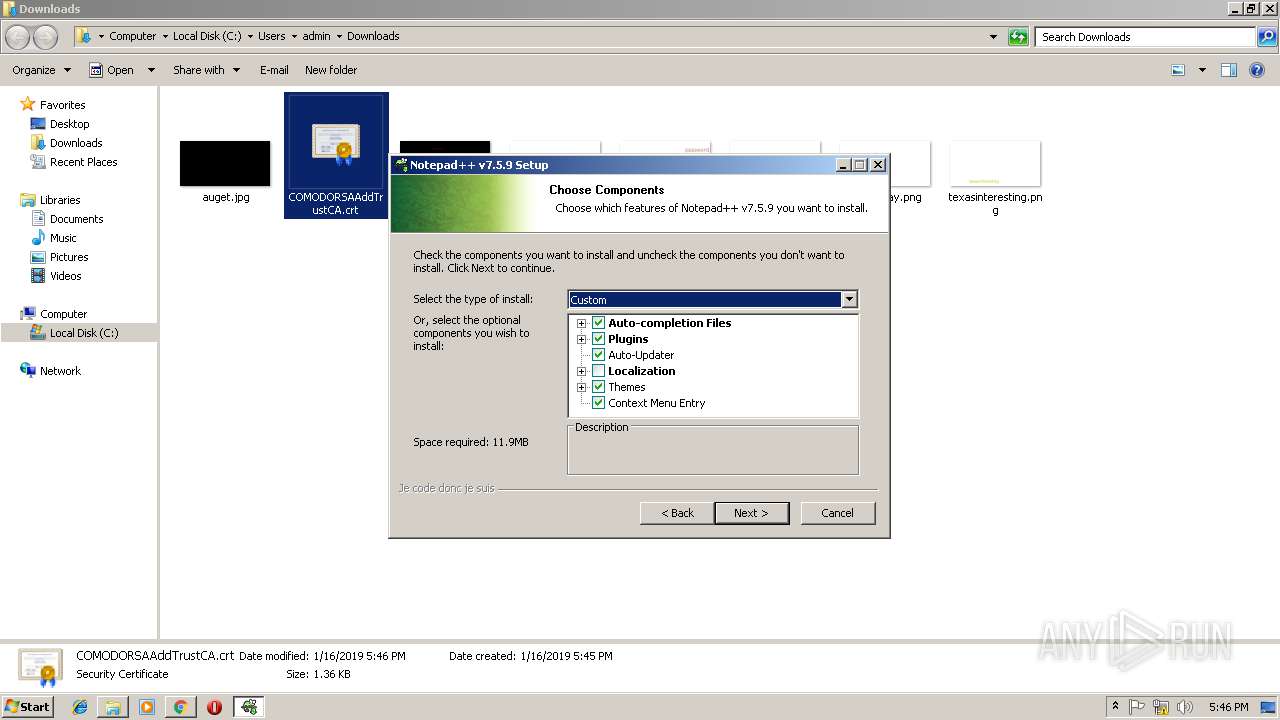Open the Network location
This screenshot has width=1280, height=720.
(x=60, y=371)
